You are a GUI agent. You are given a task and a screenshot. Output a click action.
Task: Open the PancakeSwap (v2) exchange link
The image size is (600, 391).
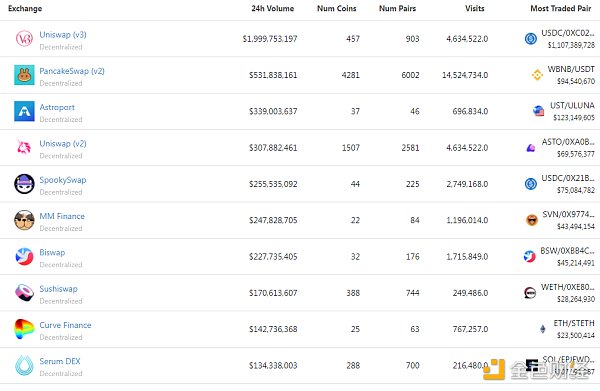(x=72, y=71)
